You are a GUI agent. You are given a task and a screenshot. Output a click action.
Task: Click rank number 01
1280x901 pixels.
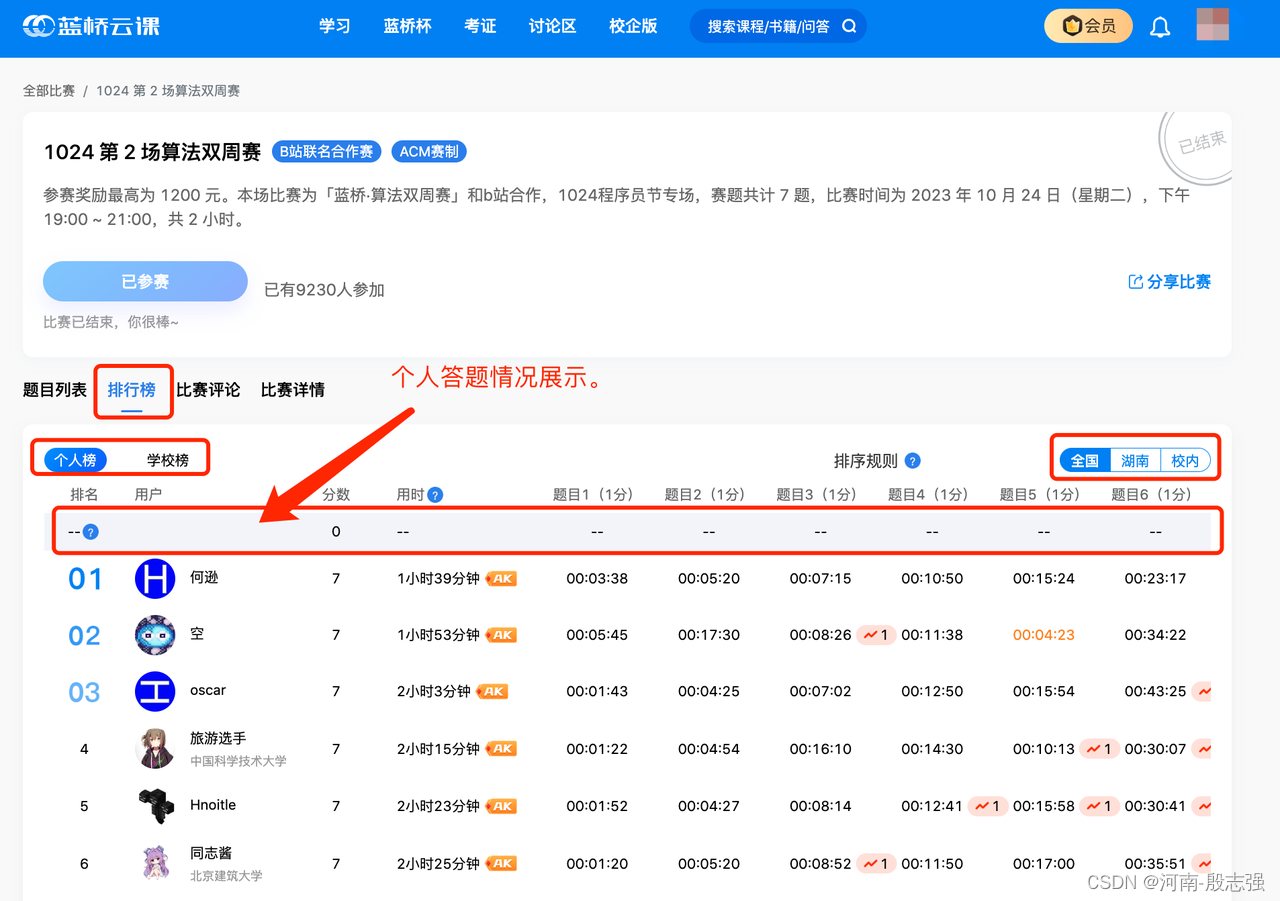85,579
